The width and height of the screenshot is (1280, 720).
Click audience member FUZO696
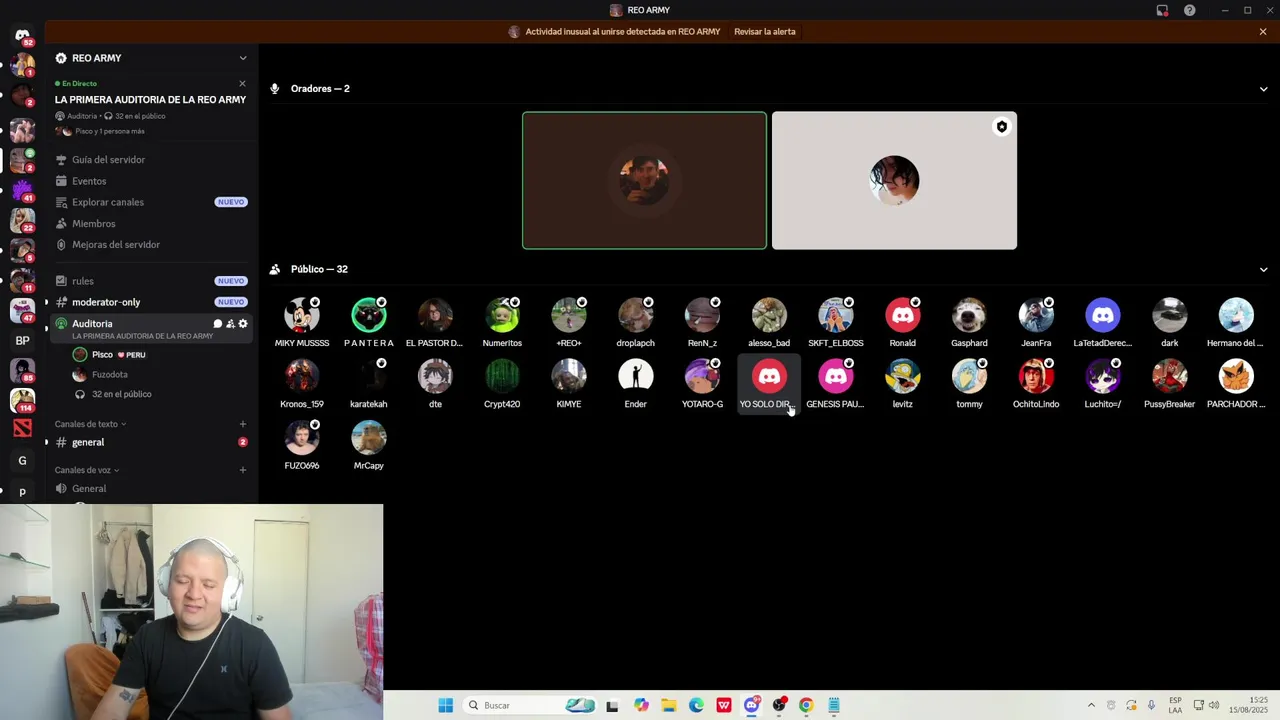coord(302,445)
